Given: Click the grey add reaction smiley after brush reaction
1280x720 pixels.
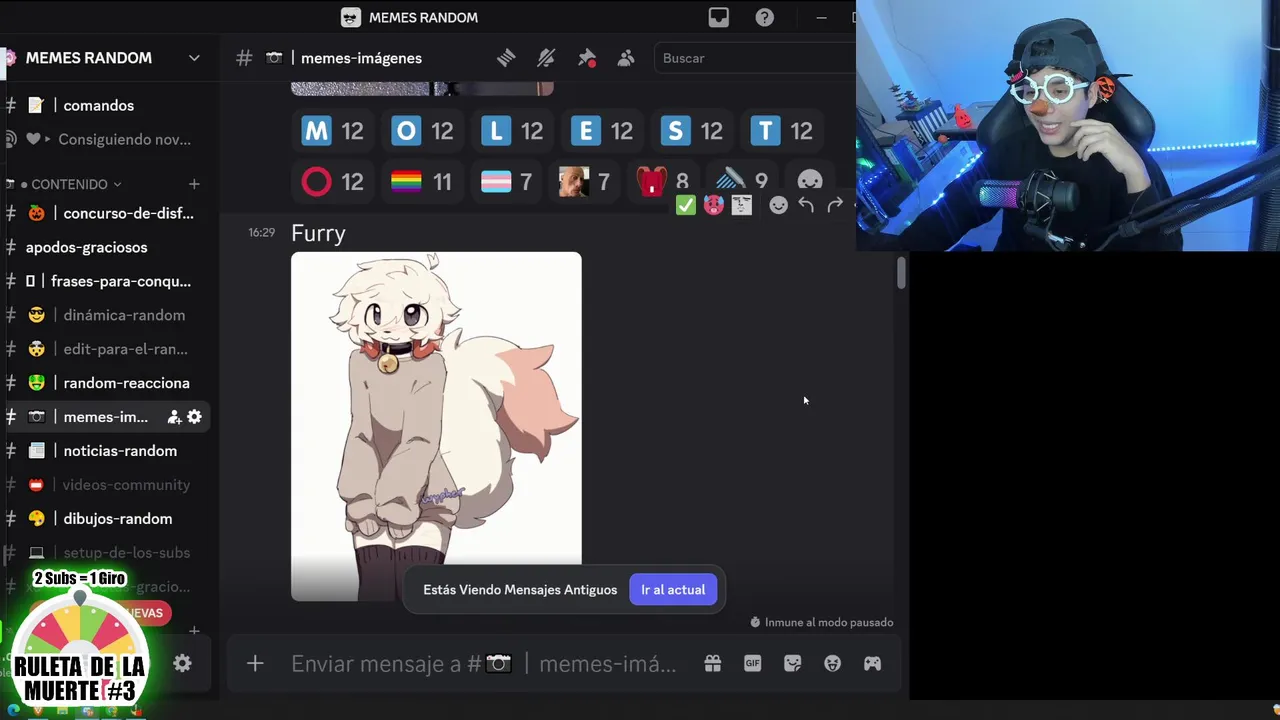Looking at the screenshot, I should tap(810, 181).
